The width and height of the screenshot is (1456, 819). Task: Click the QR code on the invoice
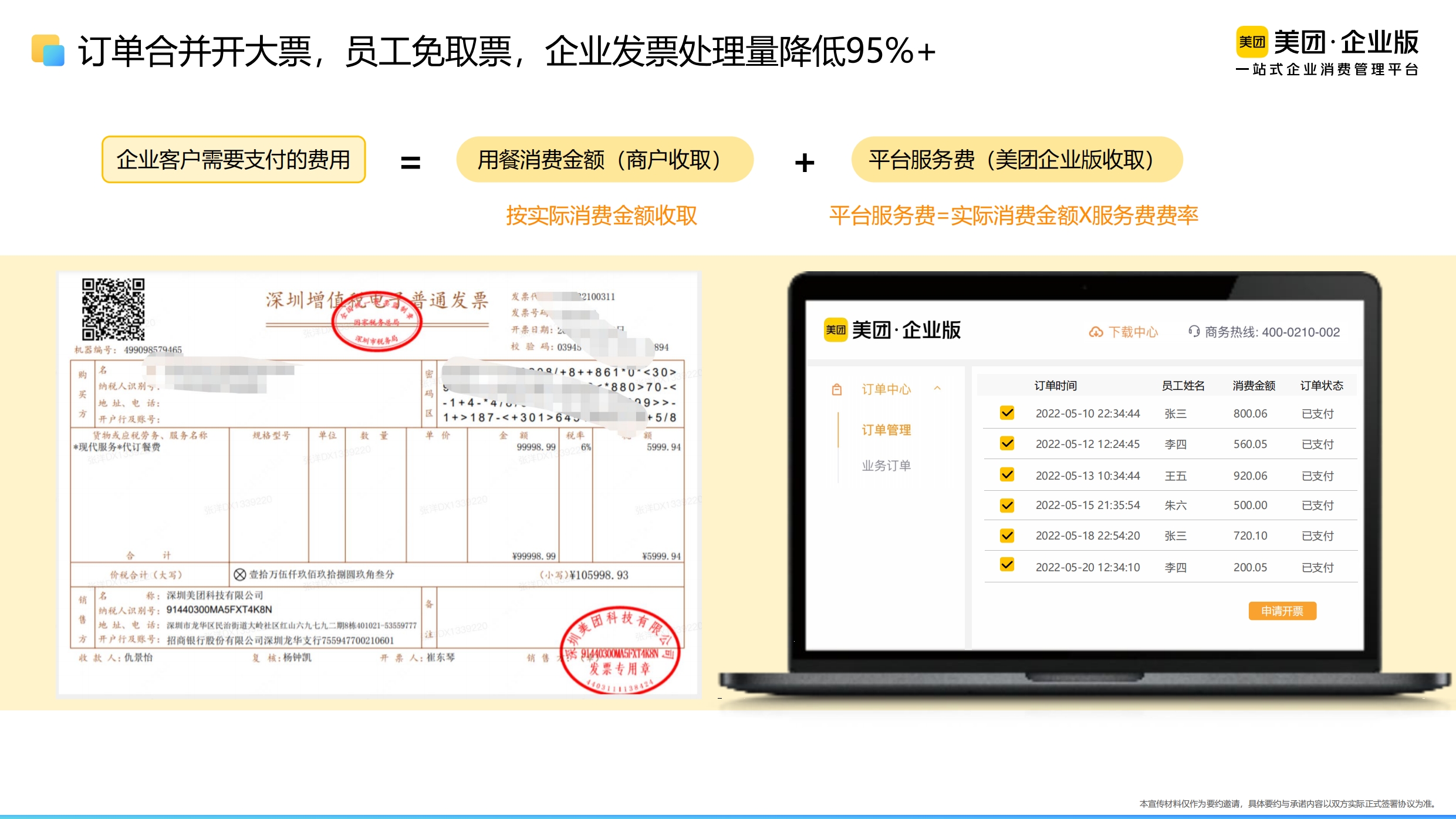(113, 309)
